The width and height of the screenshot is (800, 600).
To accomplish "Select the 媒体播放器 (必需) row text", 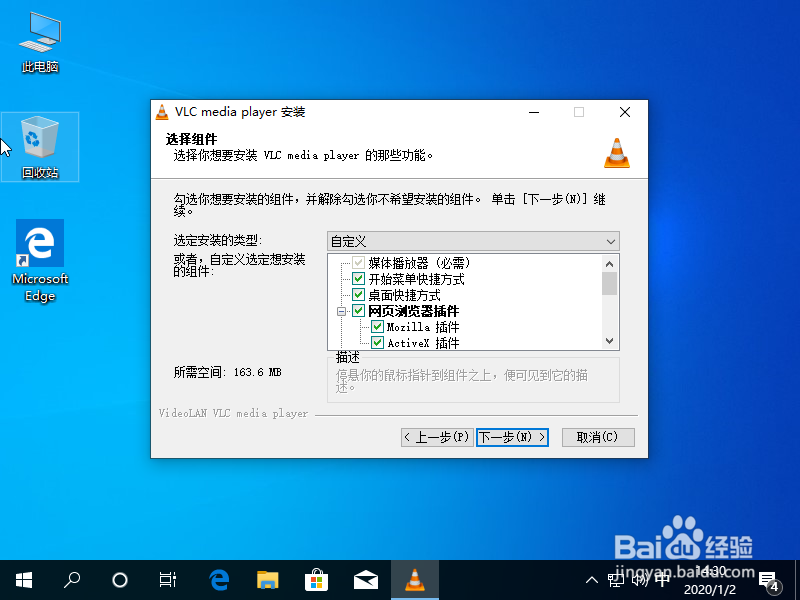I will pyautogui.click(x=419, y=263).
